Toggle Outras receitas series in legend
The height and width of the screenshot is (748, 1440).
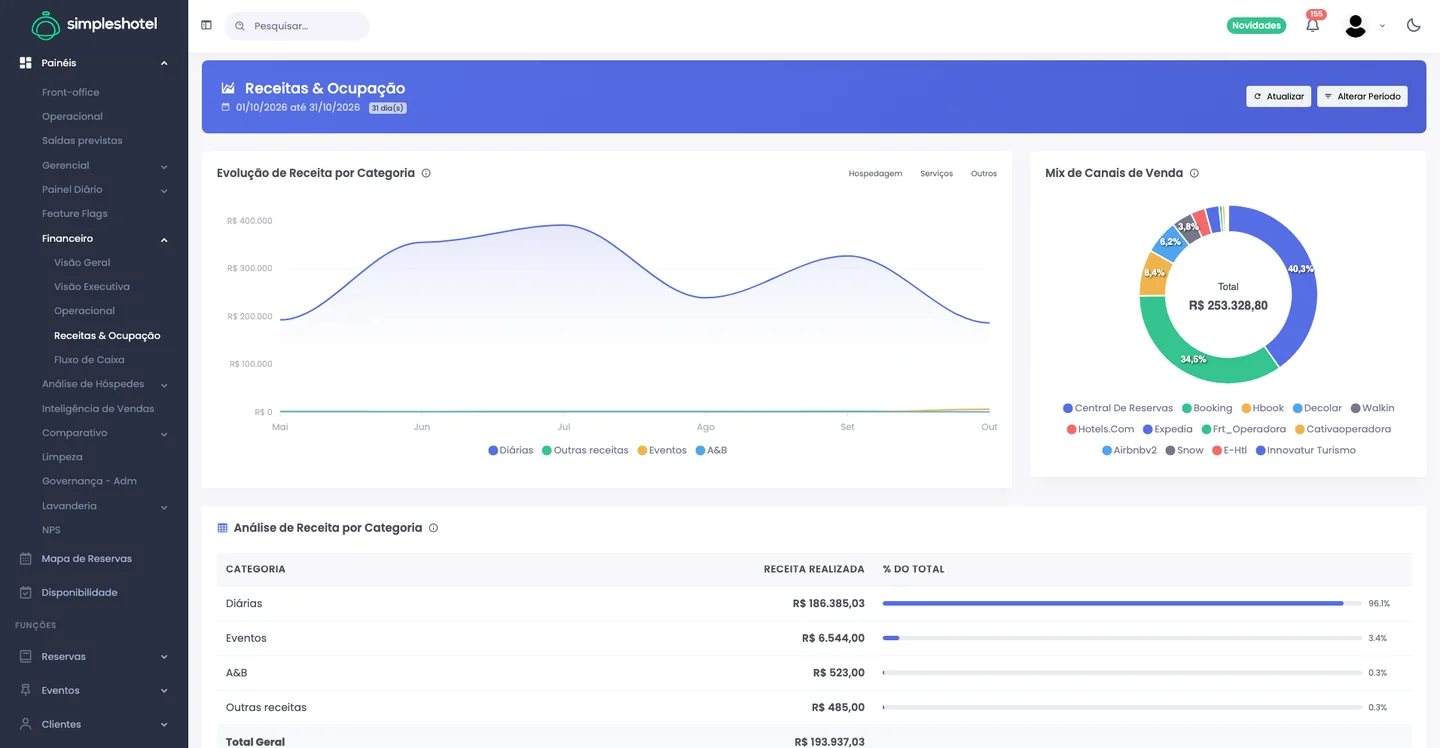[585, 451]
